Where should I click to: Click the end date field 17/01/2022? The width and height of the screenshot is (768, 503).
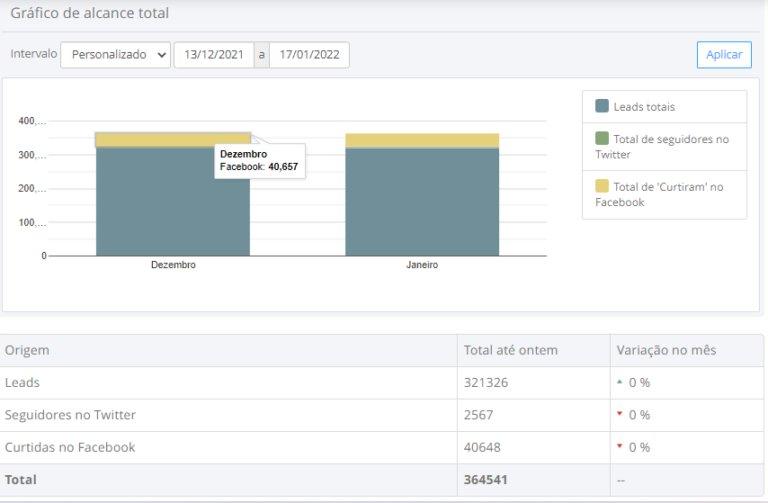309,55
